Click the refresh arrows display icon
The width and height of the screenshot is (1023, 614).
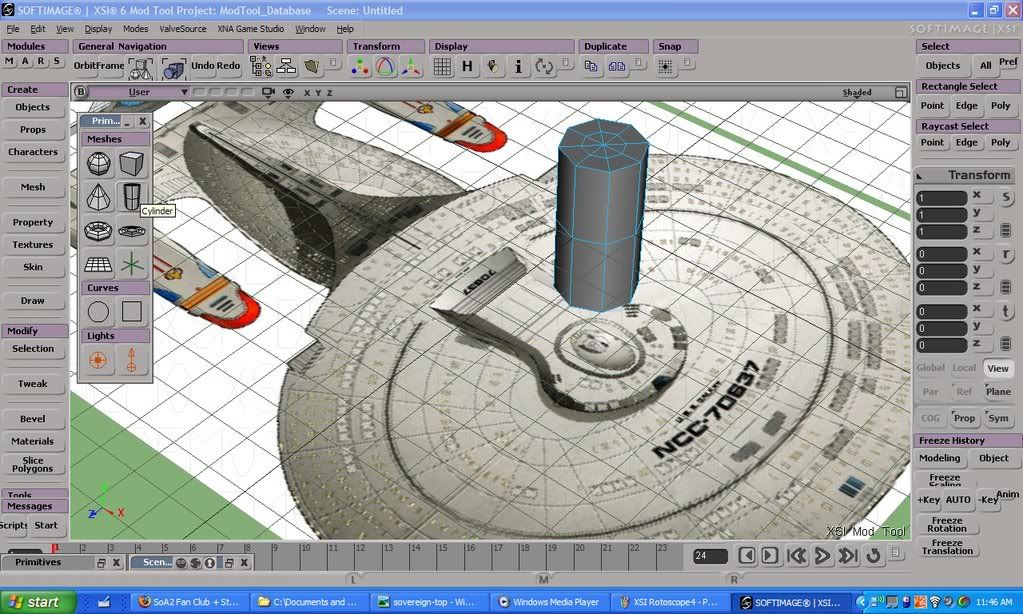tap(543, 67)
